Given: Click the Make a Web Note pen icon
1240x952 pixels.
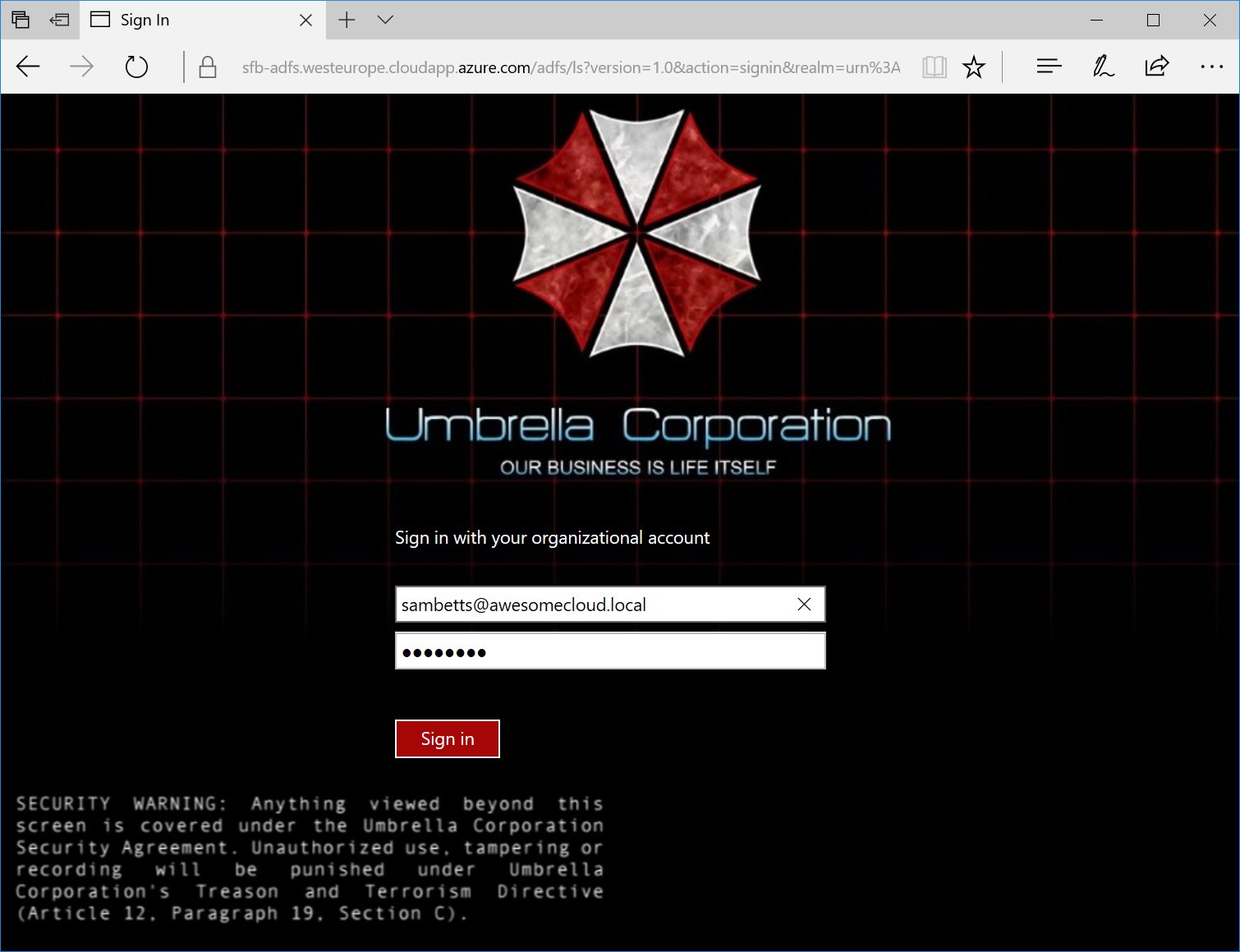Looking at the screenshot, I should pyautogui.click(x=1103, y=67).
